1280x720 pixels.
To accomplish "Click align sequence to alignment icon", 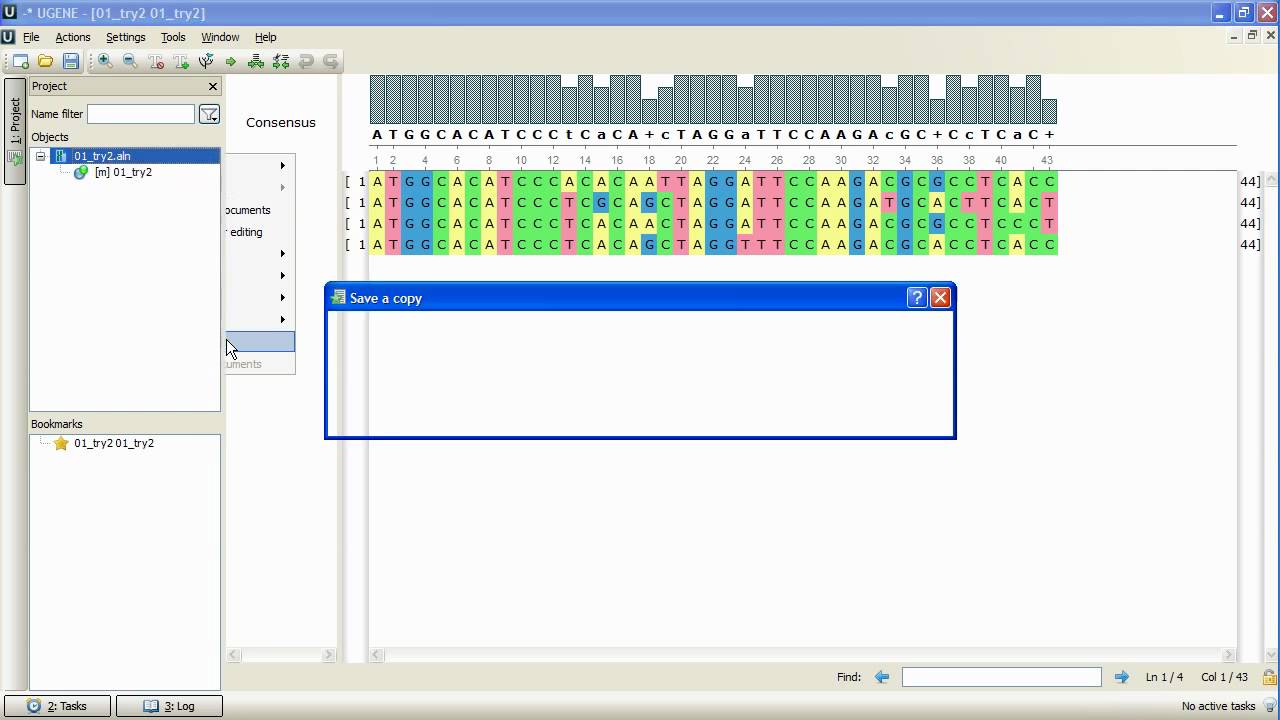I will tap(281, 61).
